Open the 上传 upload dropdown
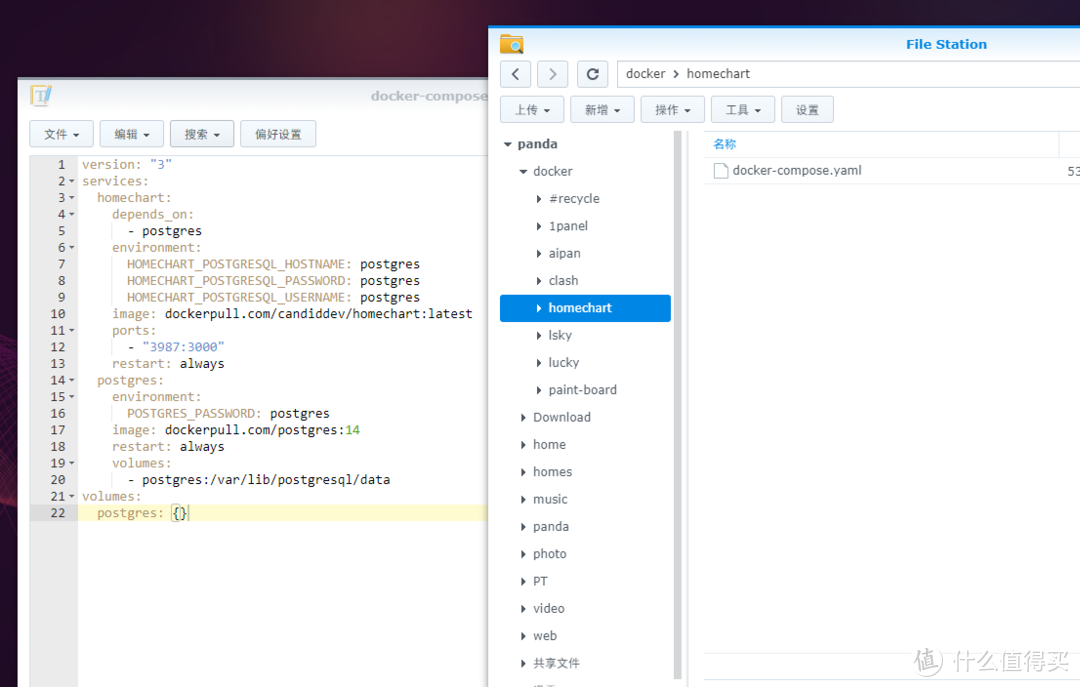1080x687 pixels. pyautogui.click(x=533, y=110)
